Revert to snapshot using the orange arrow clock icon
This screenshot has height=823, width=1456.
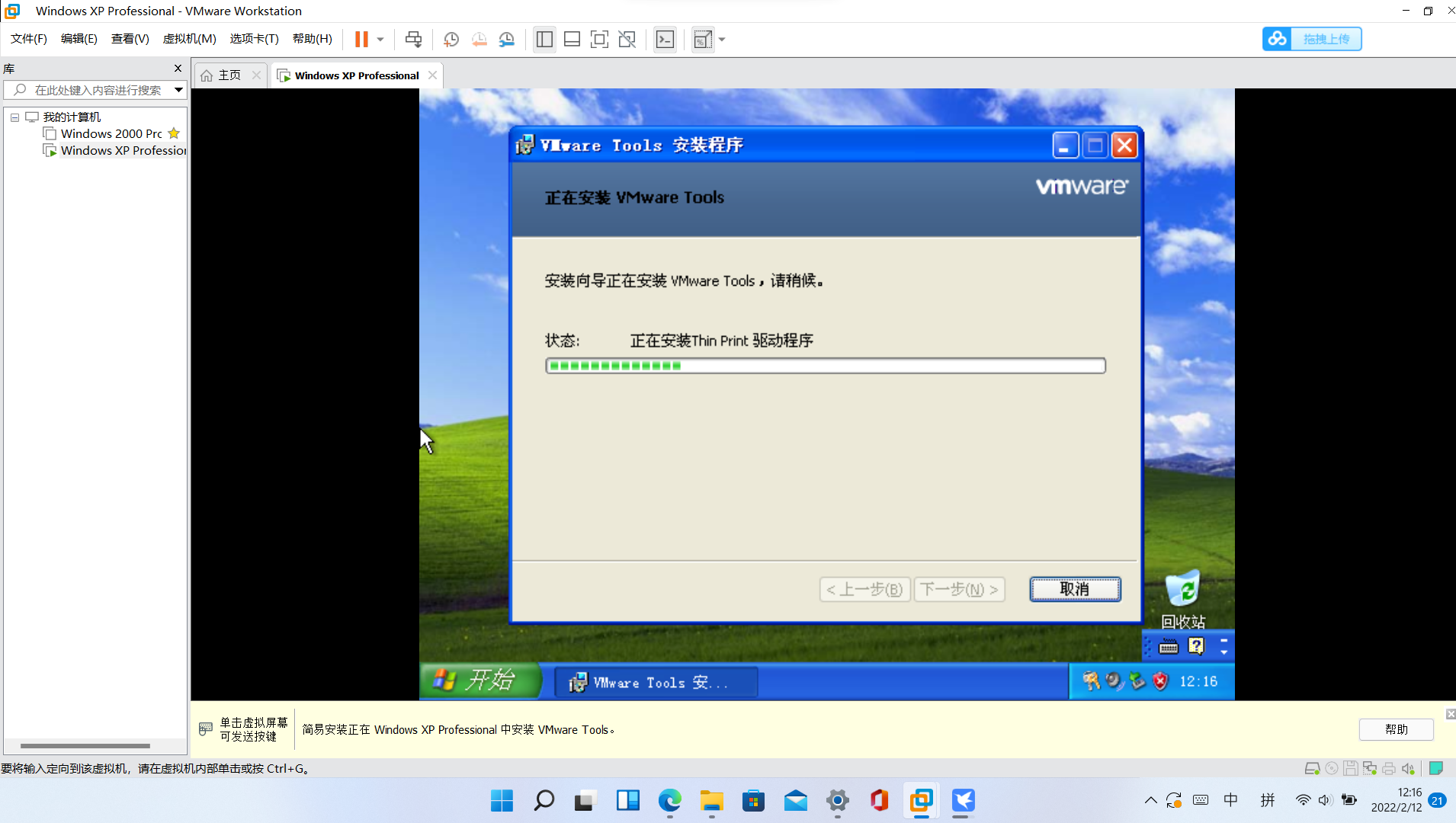(479, 39)
